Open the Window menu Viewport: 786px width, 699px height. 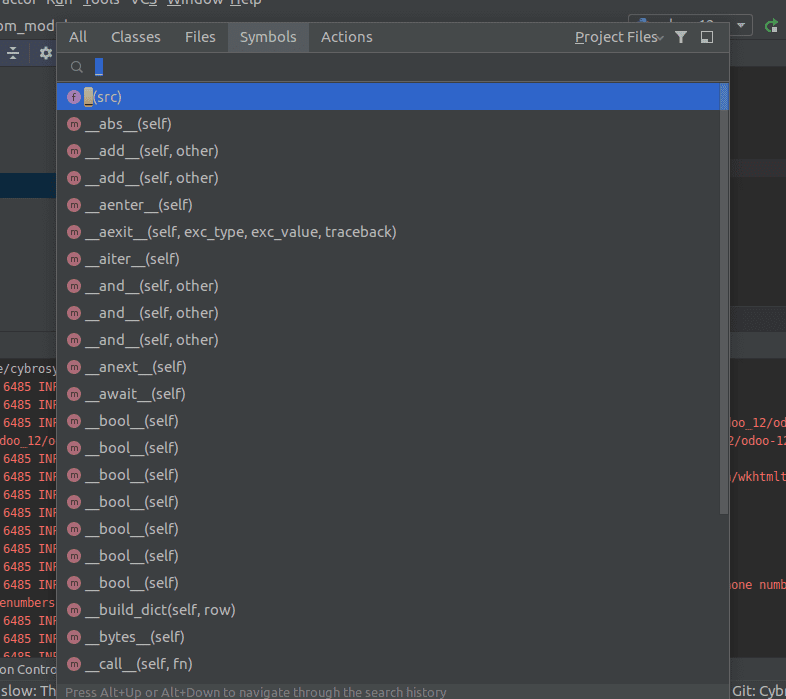[196, 3]
